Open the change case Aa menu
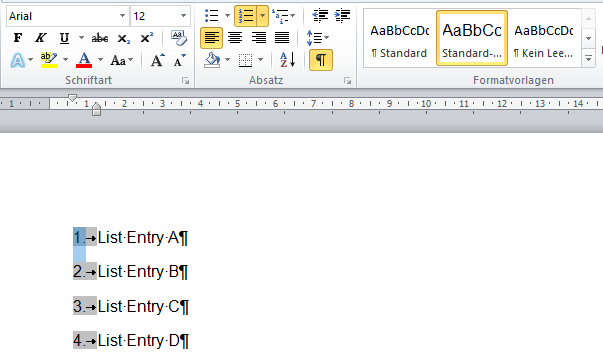Image resolution: width=603 pixels, height=364 pixels. tap(122, 60)
